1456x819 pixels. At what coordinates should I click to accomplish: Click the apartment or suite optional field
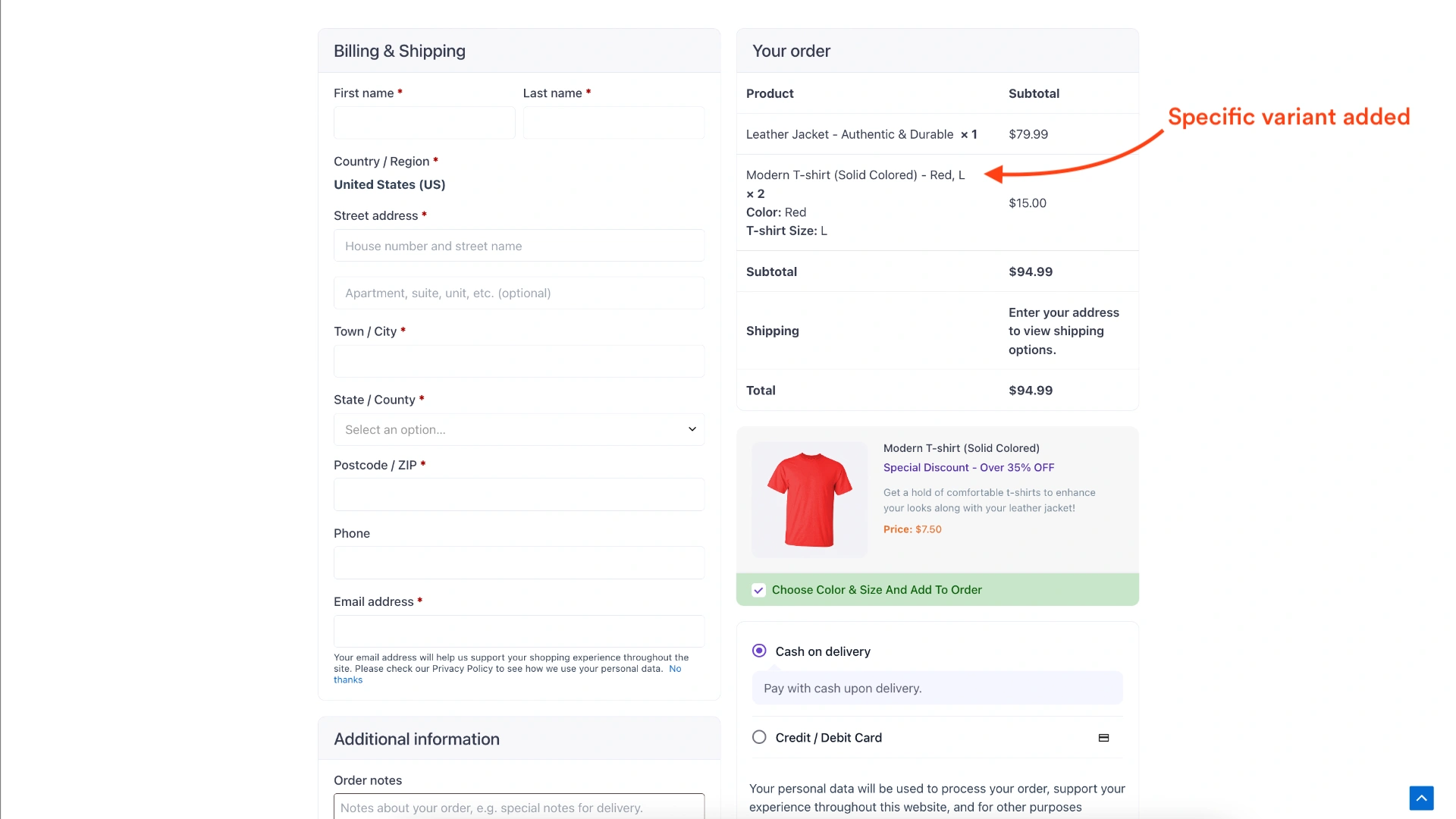click(x=519, y=293)
